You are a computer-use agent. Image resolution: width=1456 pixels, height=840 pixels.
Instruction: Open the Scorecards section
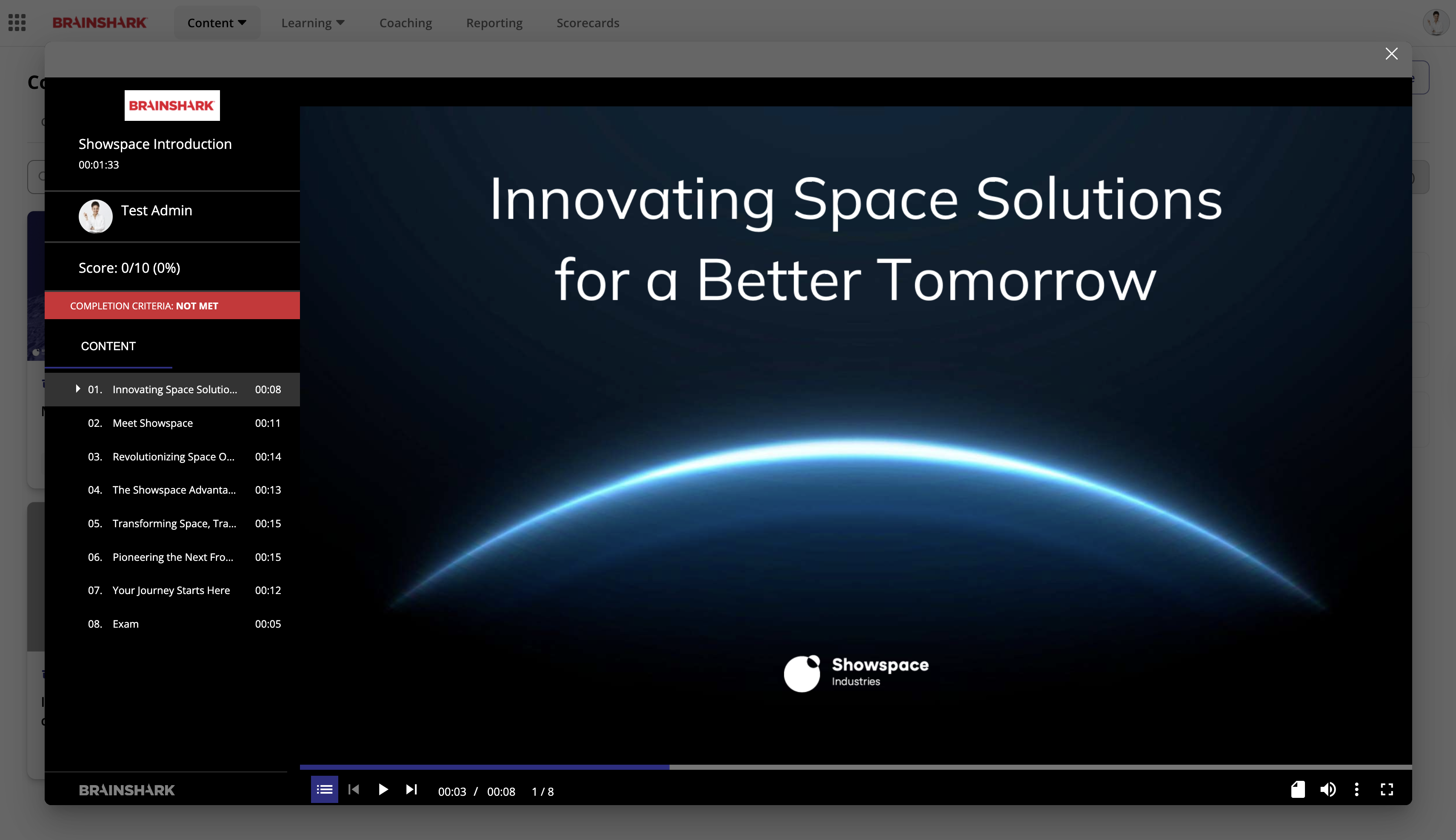[x=588, y=23]
